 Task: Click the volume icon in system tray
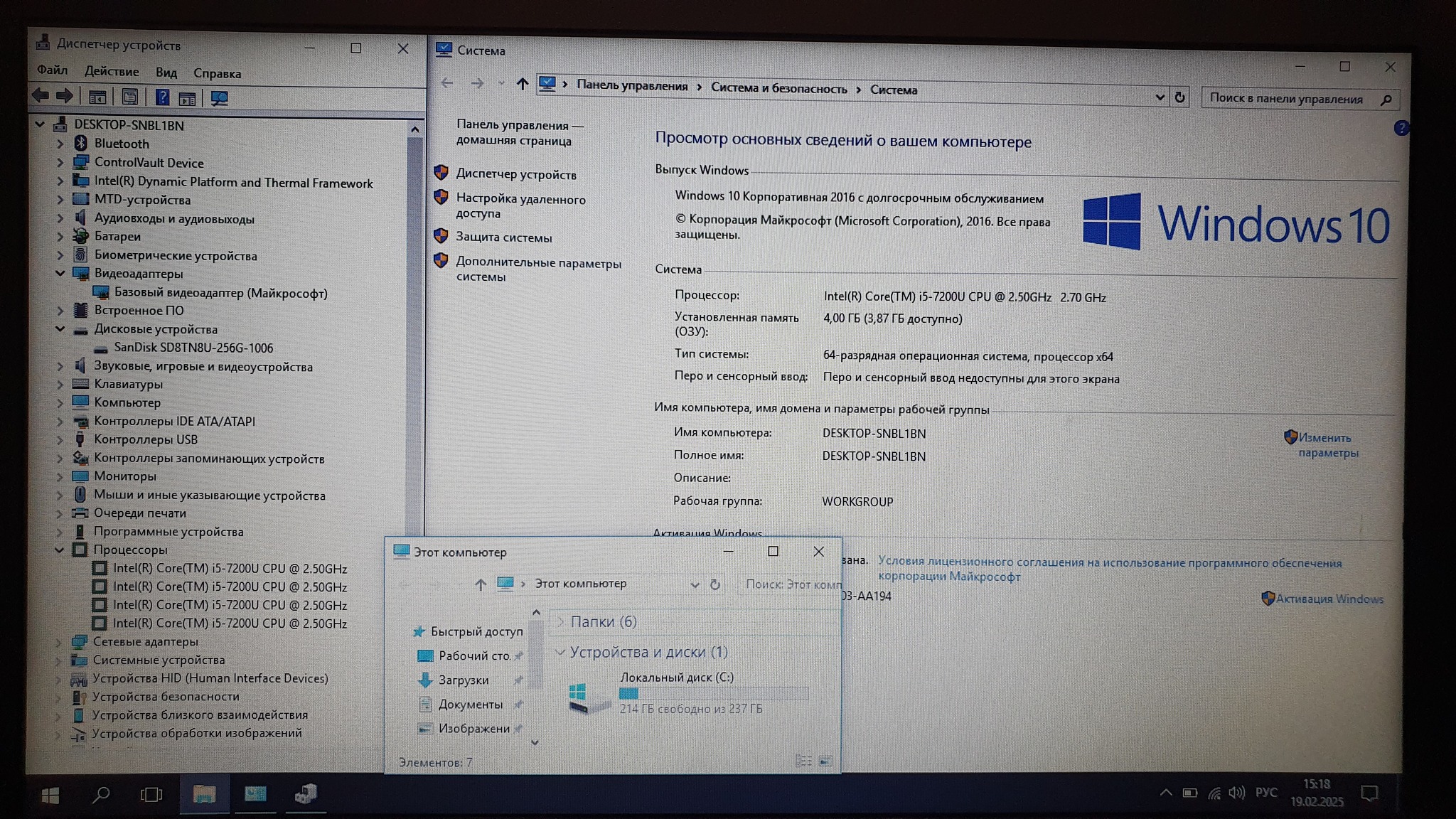pyautogui.click(x=1236, y=793)
